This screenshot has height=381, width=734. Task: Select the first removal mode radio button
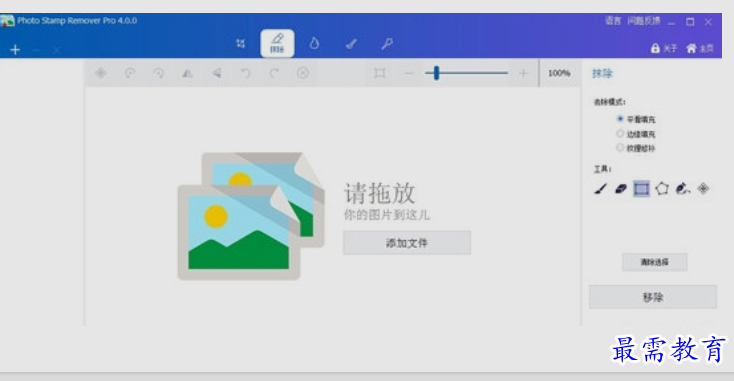(620, 119)
